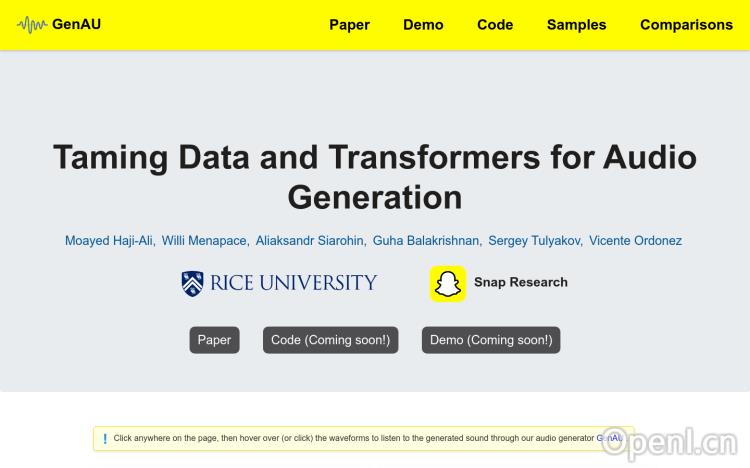The image size is (750, 468).
Task: Go to the Demo navigation item
Action: [x=423, y=25]
